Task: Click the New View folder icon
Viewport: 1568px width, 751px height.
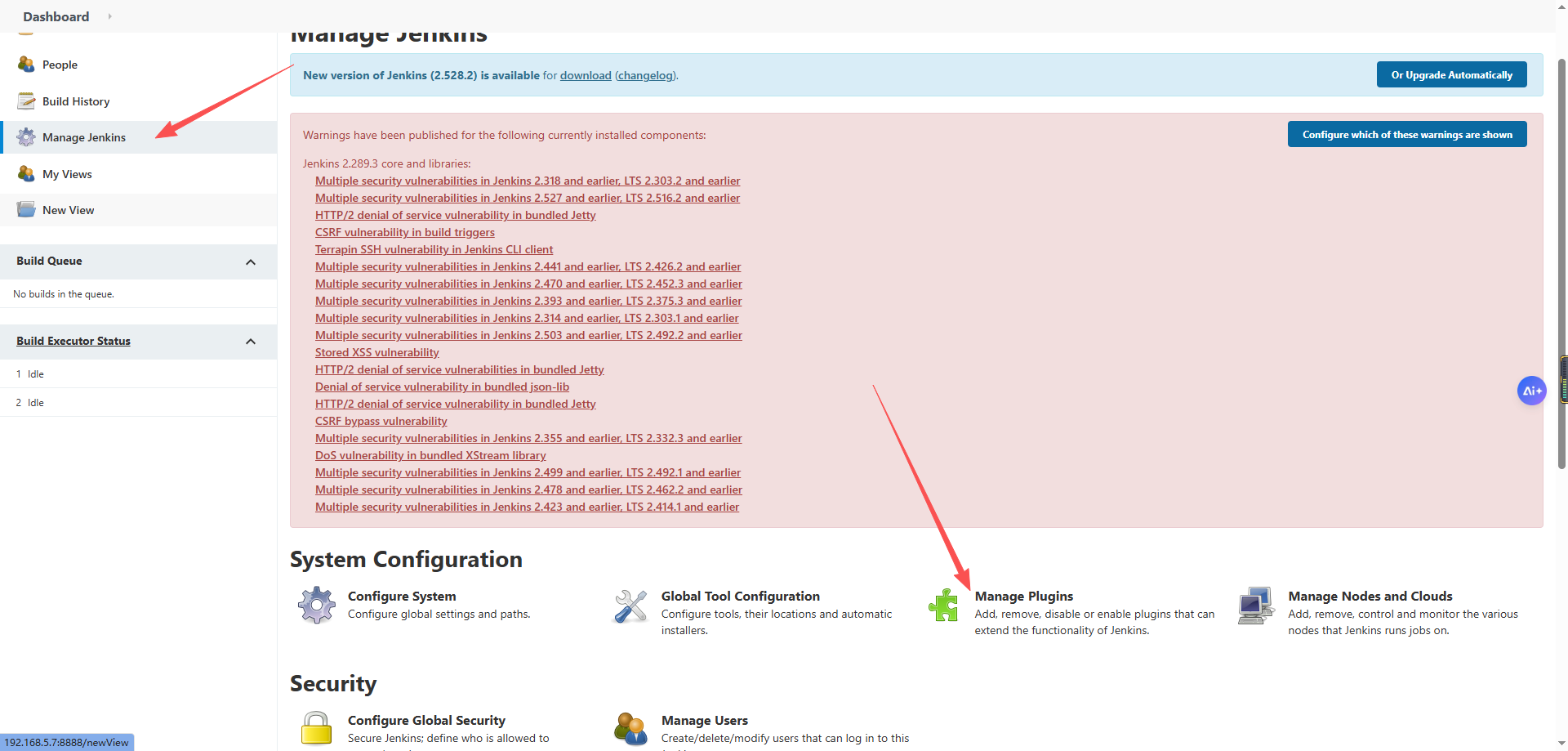Action: click(x=26, y=210)
